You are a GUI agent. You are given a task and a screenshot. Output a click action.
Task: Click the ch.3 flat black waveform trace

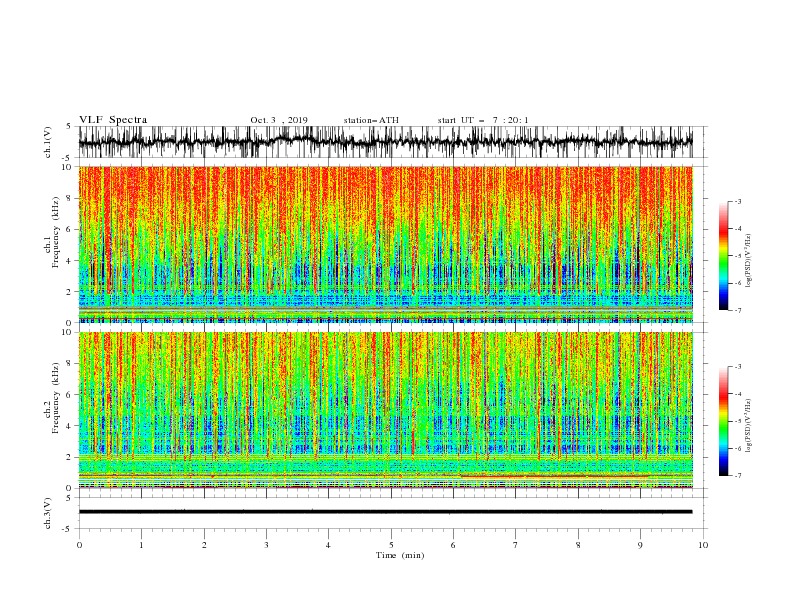pos(385,512)
